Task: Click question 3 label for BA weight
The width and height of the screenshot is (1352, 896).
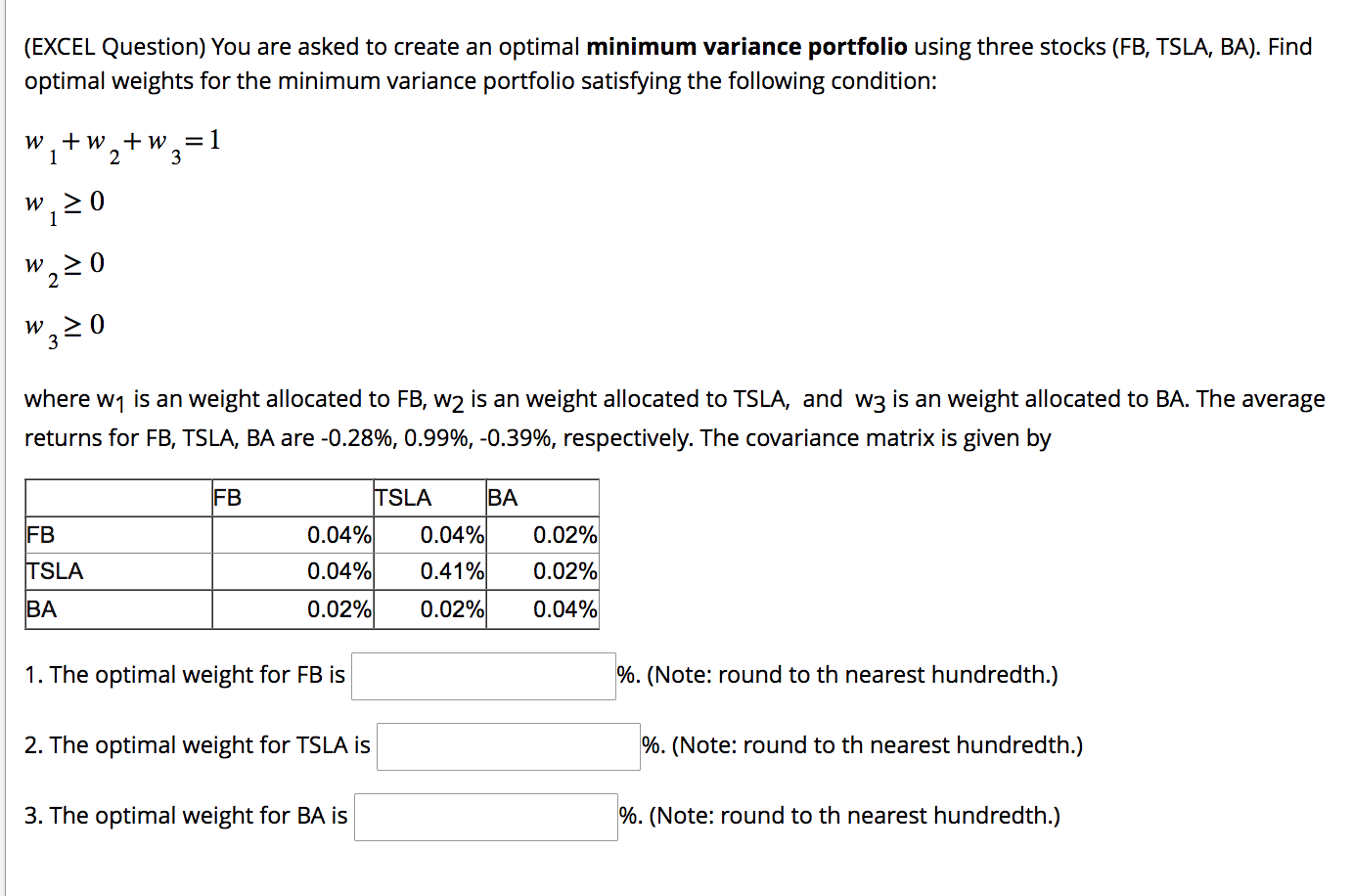Action: 185,815
